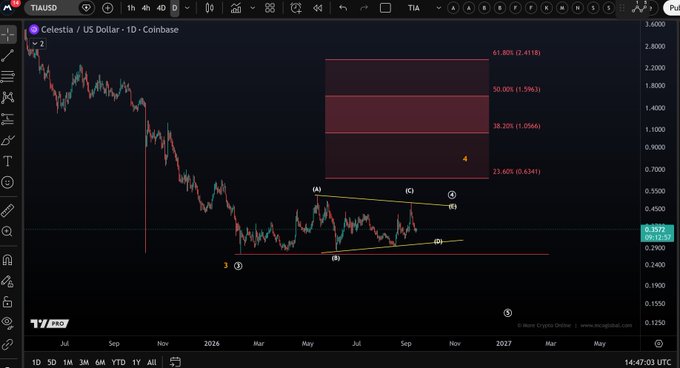
Task: Start bar replay mode
Action: coord(318,8)
